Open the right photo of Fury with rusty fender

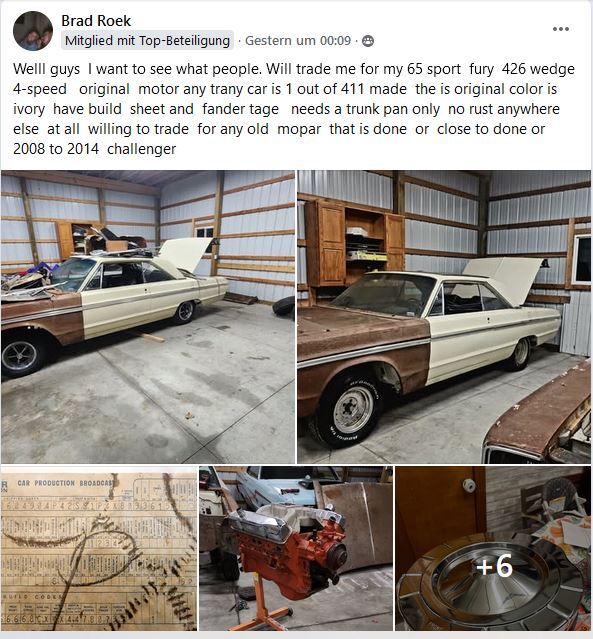tap(444, 317)
